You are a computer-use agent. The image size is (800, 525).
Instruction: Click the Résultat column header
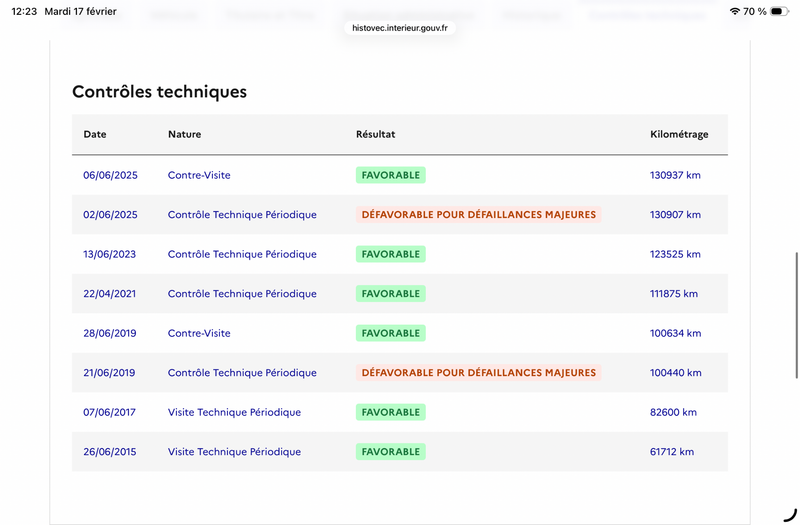pyautogui.click(x=375, y=134)
